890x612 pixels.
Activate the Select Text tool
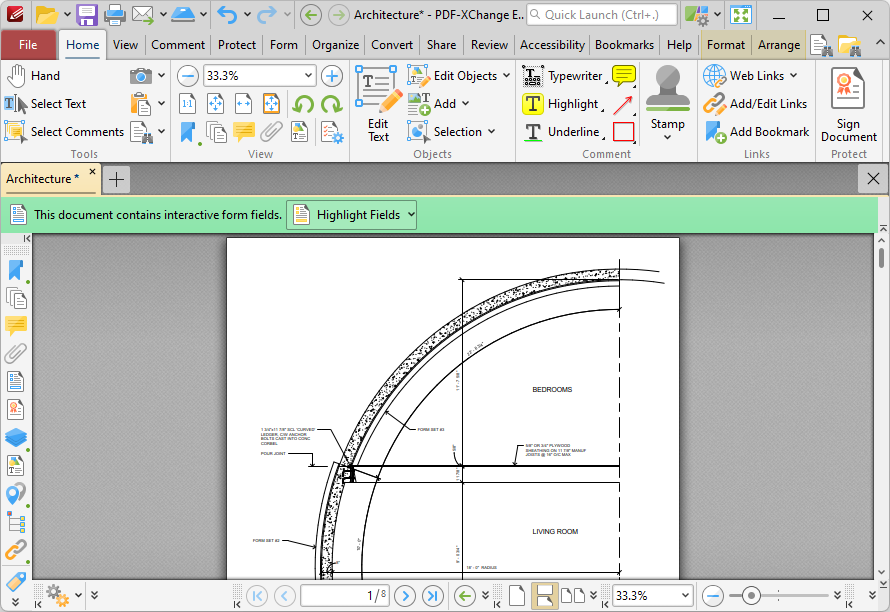[45, 104]
